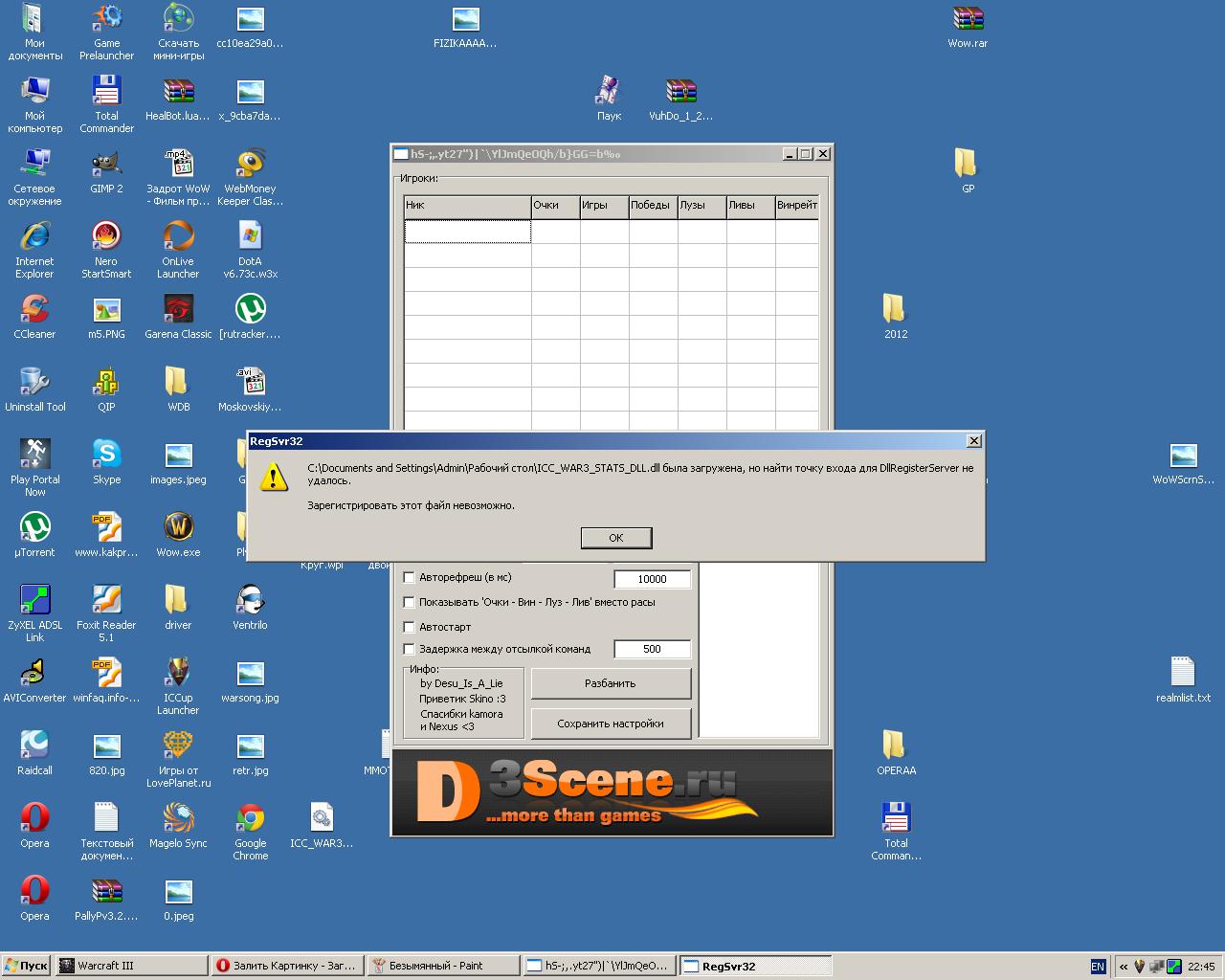Click the Игры column header
Viewport: 1225px width, 980px height.
604,206
